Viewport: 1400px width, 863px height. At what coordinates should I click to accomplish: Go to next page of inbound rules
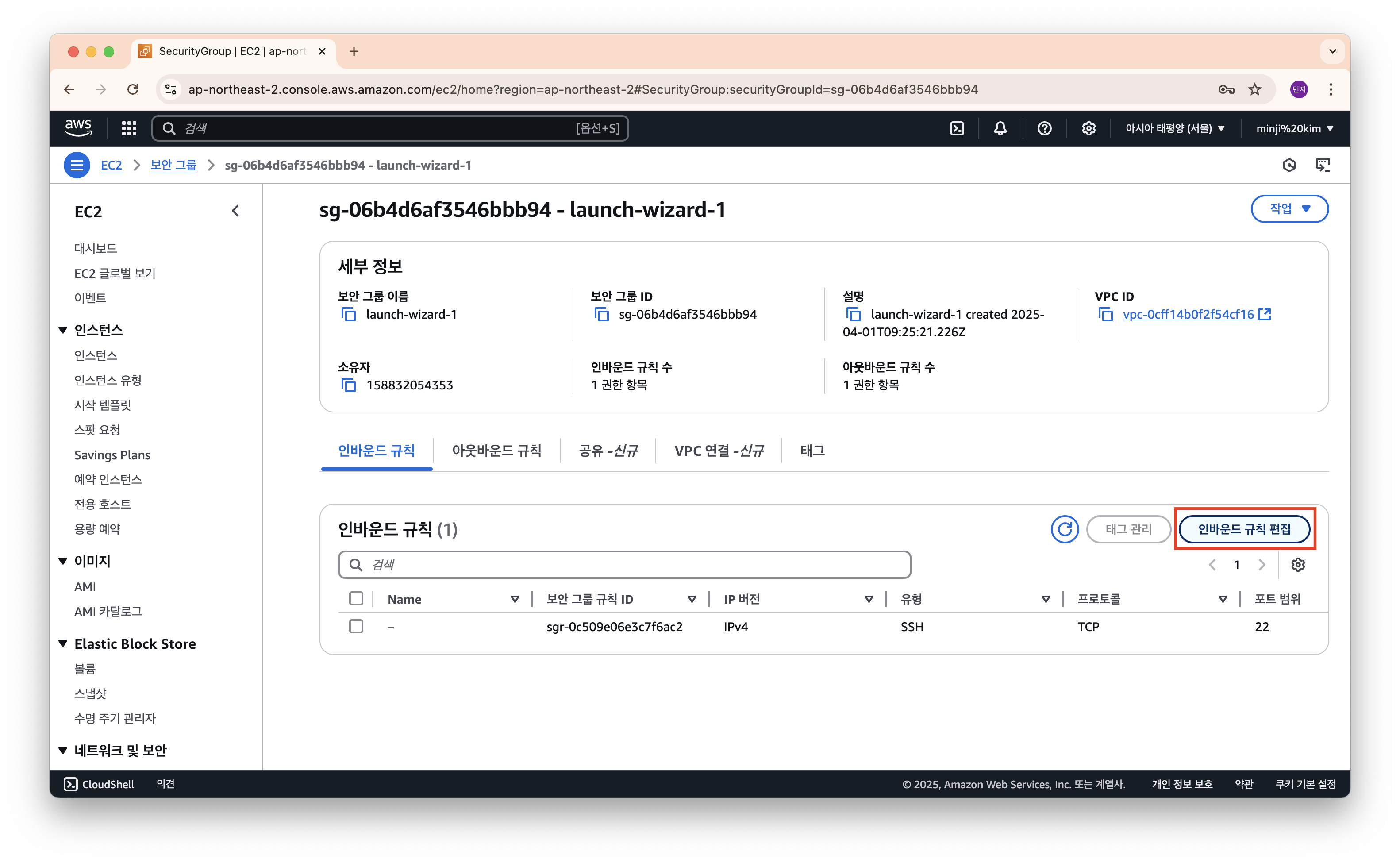(1262, 564)
